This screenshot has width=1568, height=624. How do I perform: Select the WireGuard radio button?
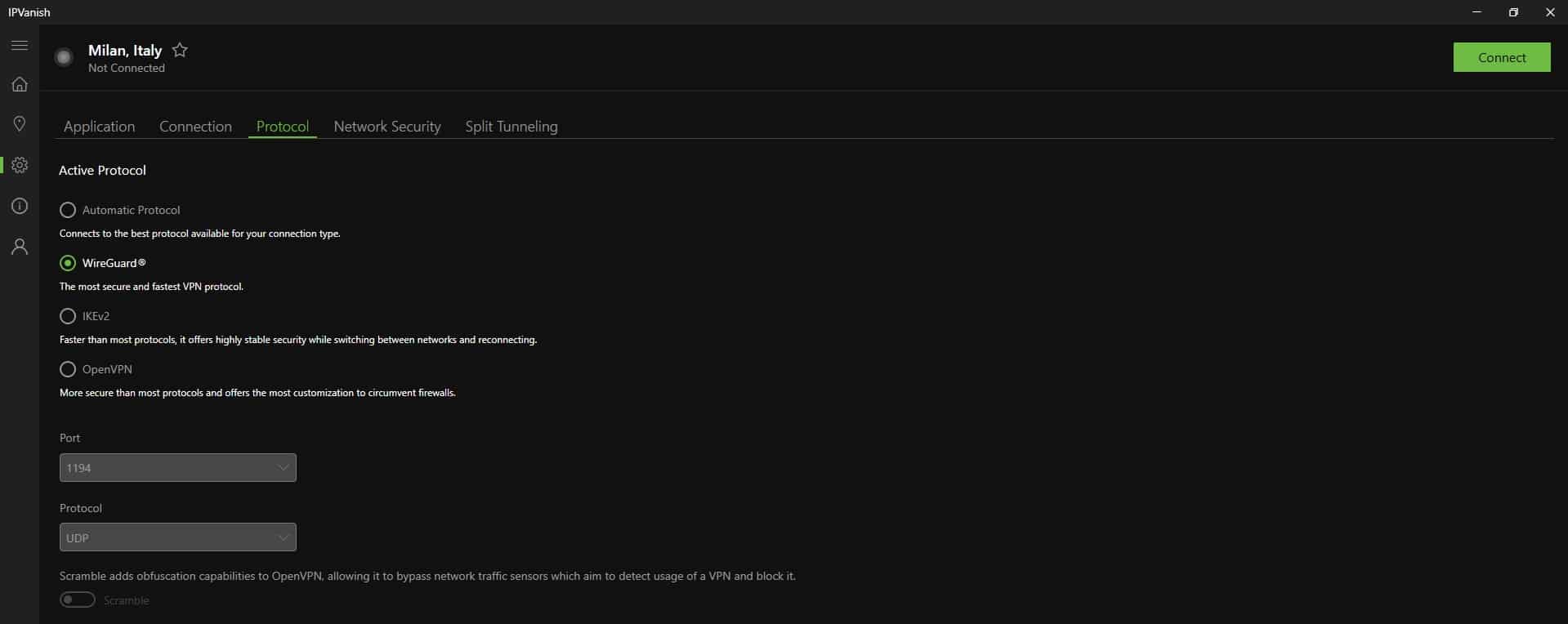68,263
